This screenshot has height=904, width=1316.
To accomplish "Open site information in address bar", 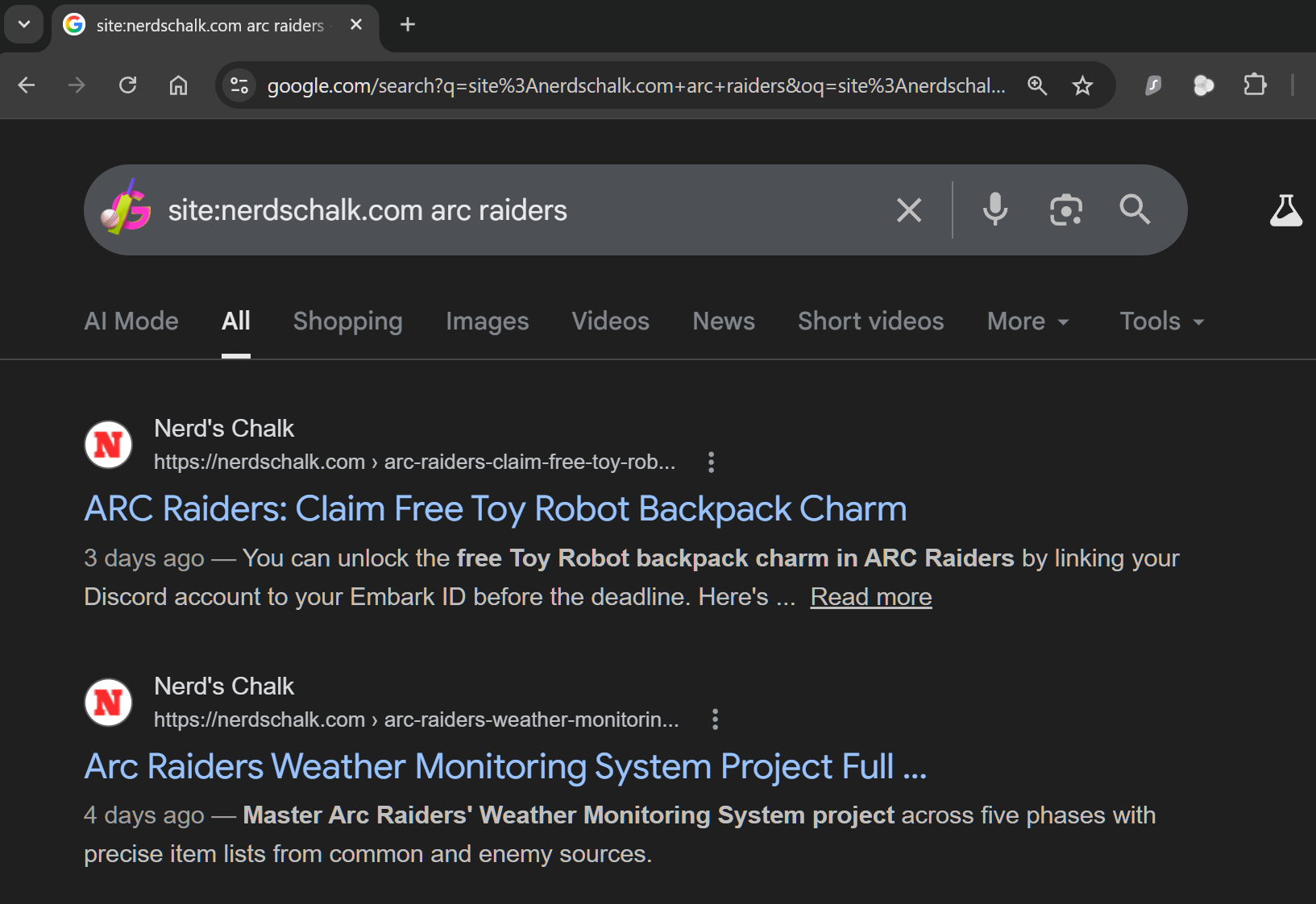I will 239,85.
